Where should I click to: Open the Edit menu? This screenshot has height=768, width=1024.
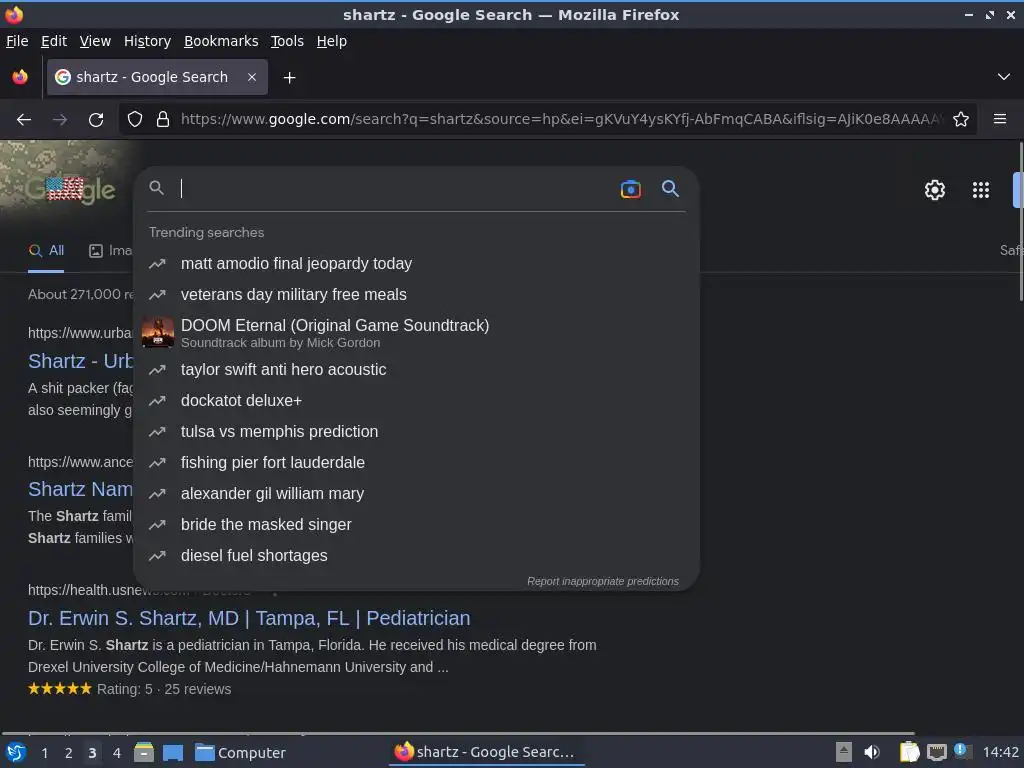pyautogui.click(x=54, y=41)
